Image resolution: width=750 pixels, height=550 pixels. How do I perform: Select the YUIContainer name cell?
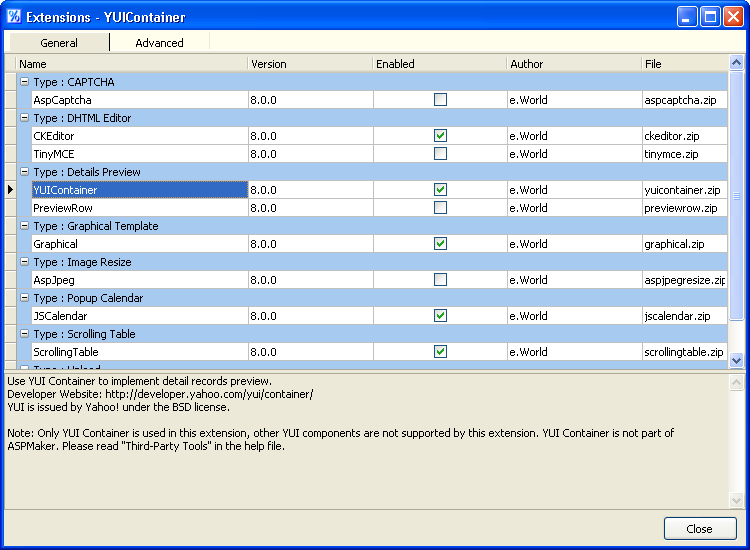click(140, 190)
